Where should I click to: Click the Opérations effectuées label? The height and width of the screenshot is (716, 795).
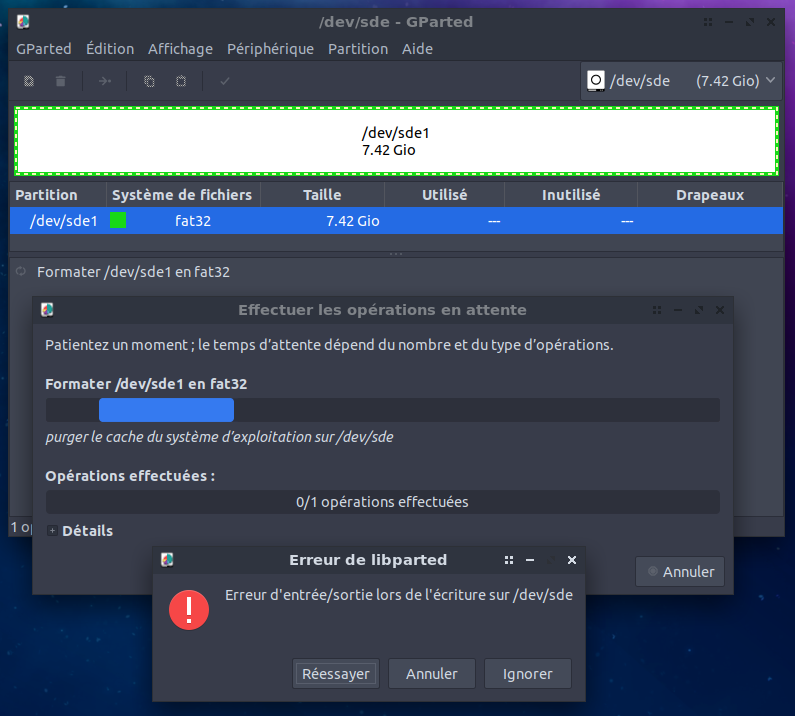(x=130, y=476)
